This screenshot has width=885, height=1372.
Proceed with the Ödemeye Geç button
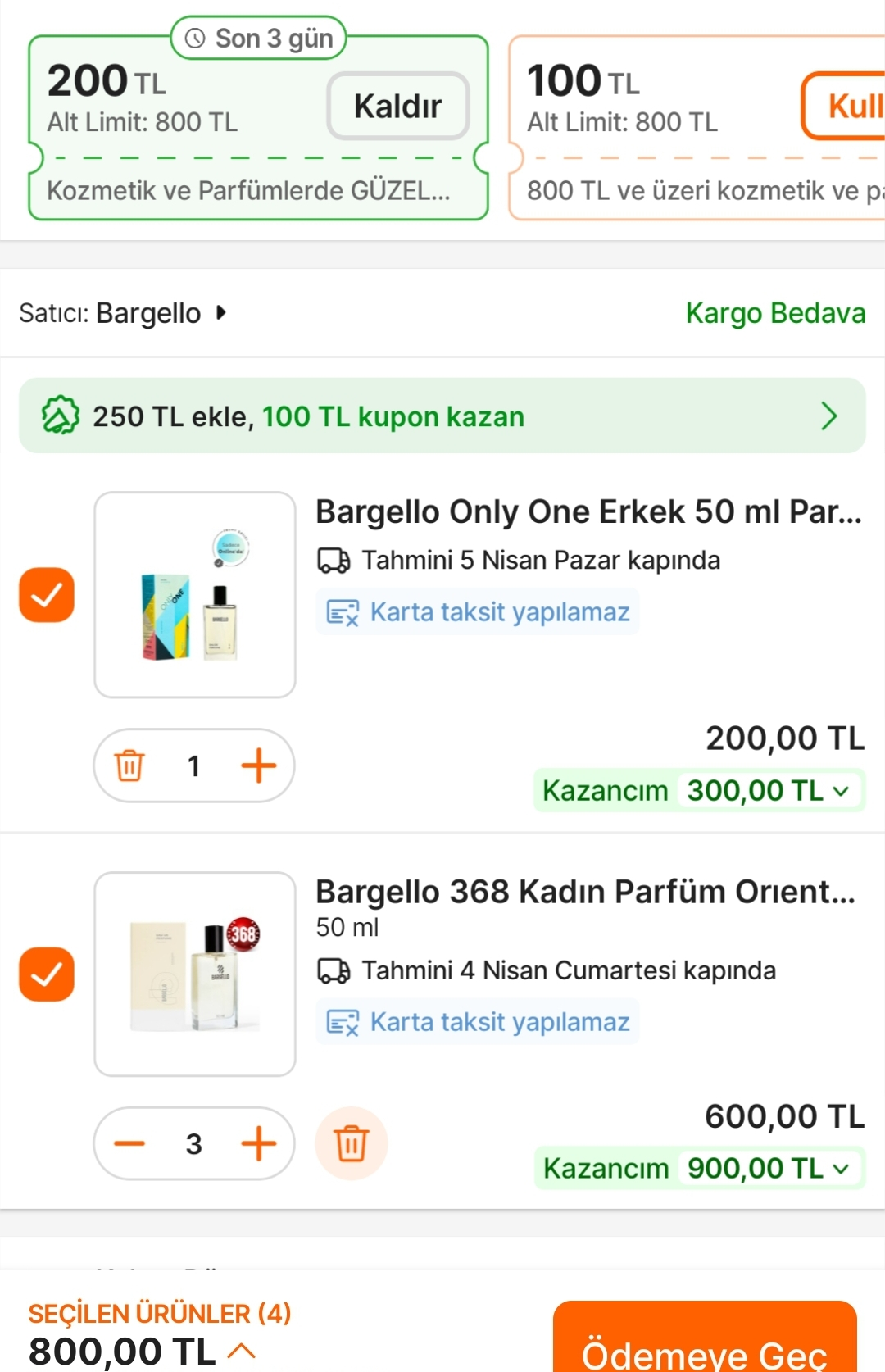(705, 1344)
